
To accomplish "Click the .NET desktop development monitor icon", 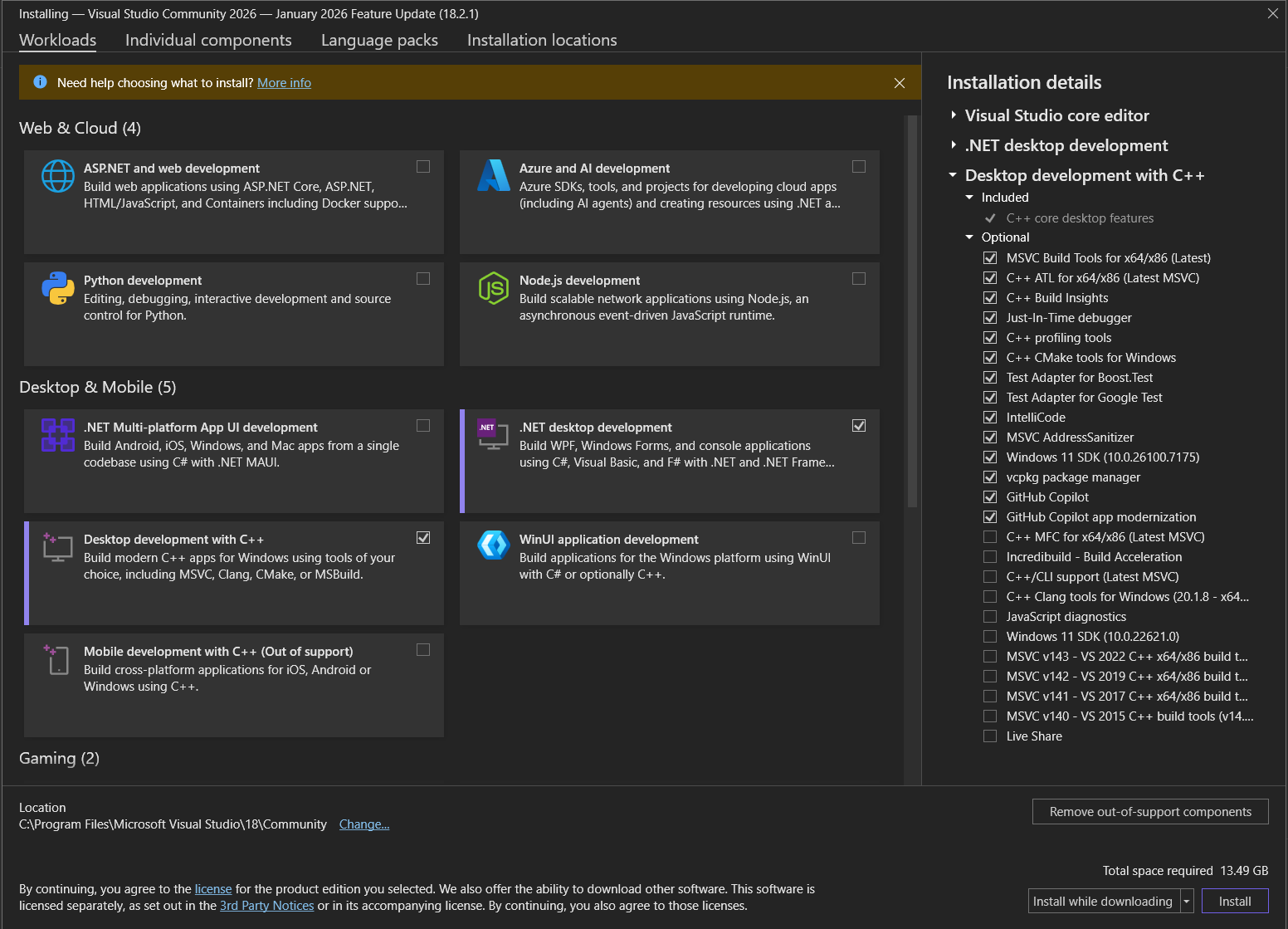I will click(494, 435).
